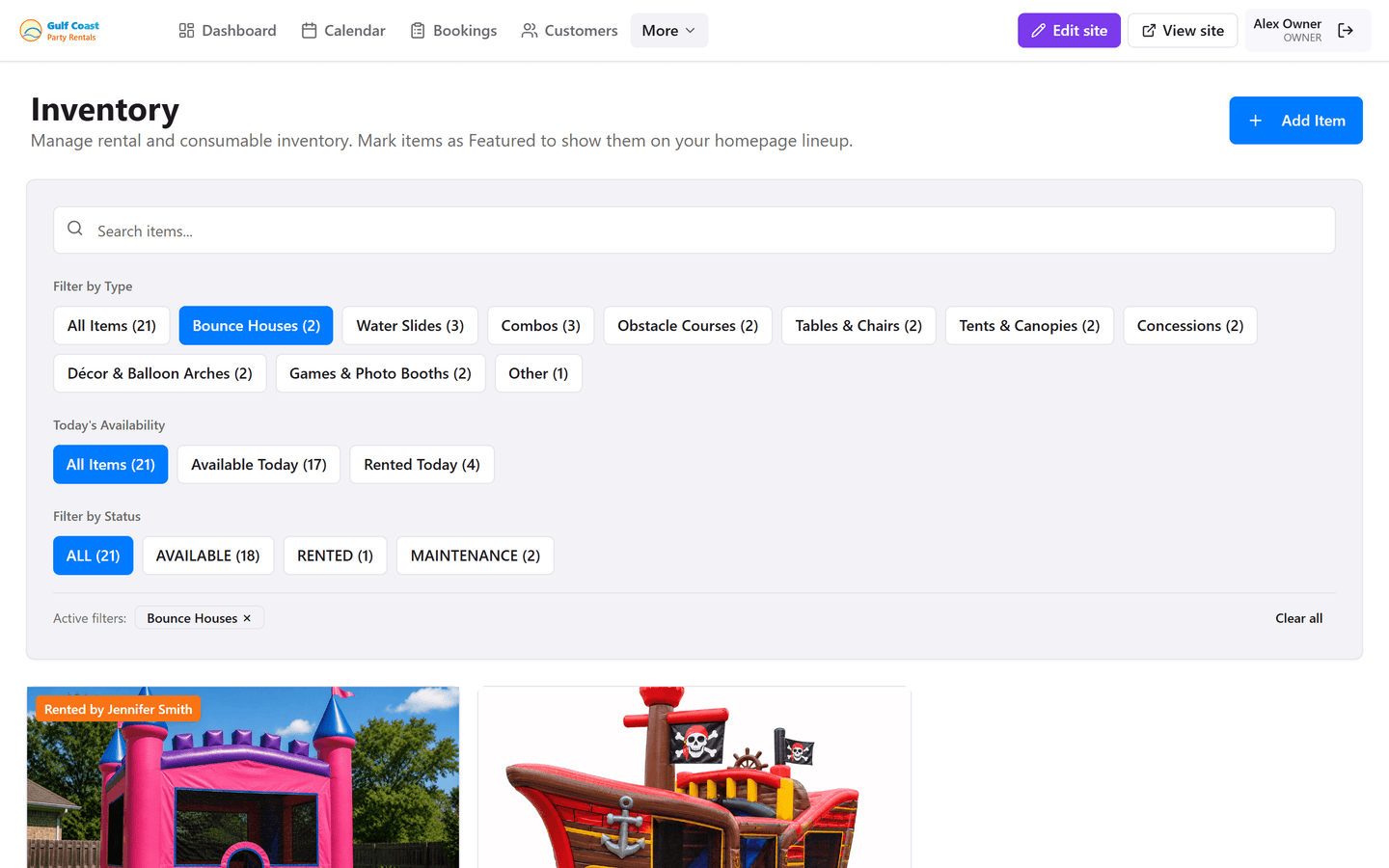1389x868 pixels.
Task: Filter status by MAINTENANCE (2)
Action: pos(476,556)
